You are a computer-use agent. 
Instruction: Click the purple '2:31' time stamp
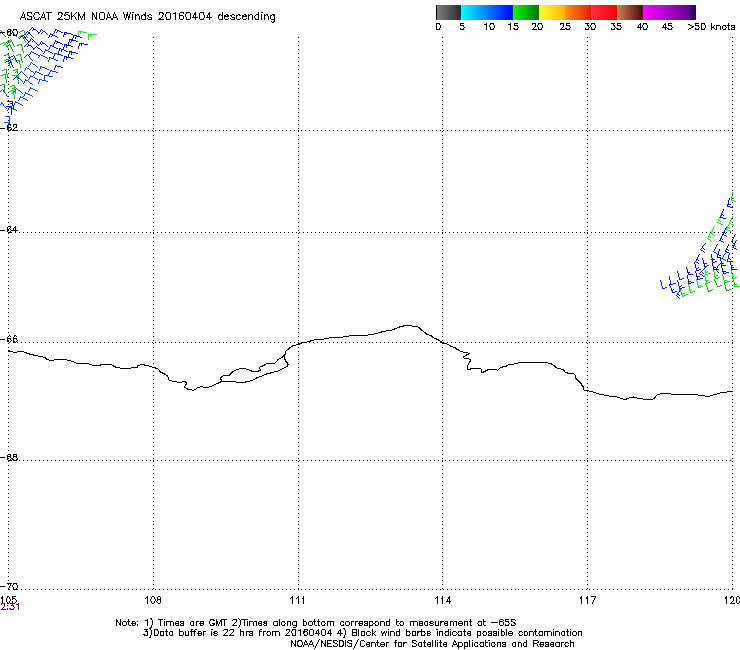[x=10, y=607]
